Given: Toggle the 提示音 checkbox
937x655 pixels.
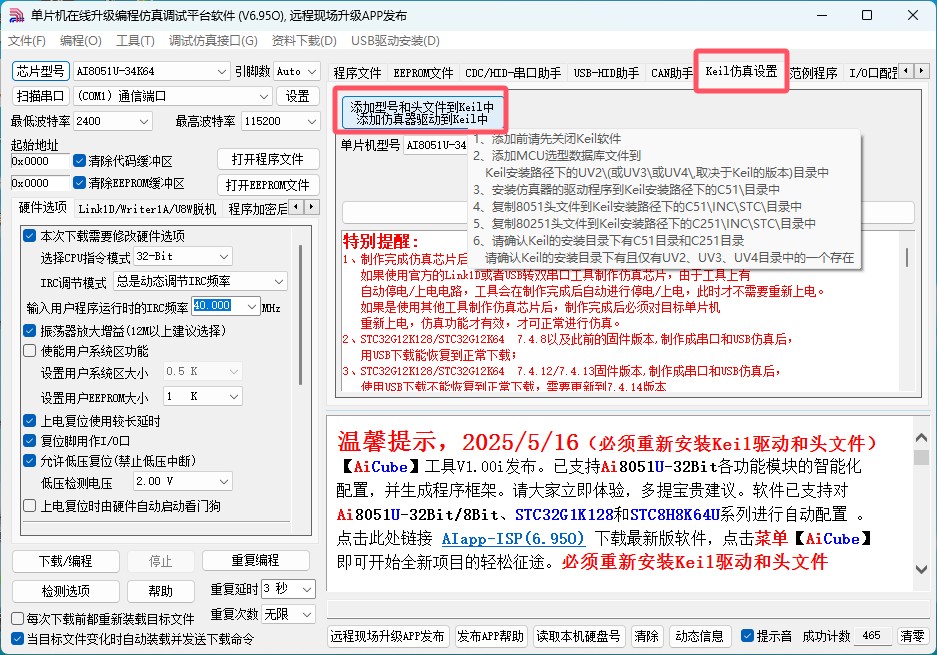Looking at the screenshot, I should (747, 636).
